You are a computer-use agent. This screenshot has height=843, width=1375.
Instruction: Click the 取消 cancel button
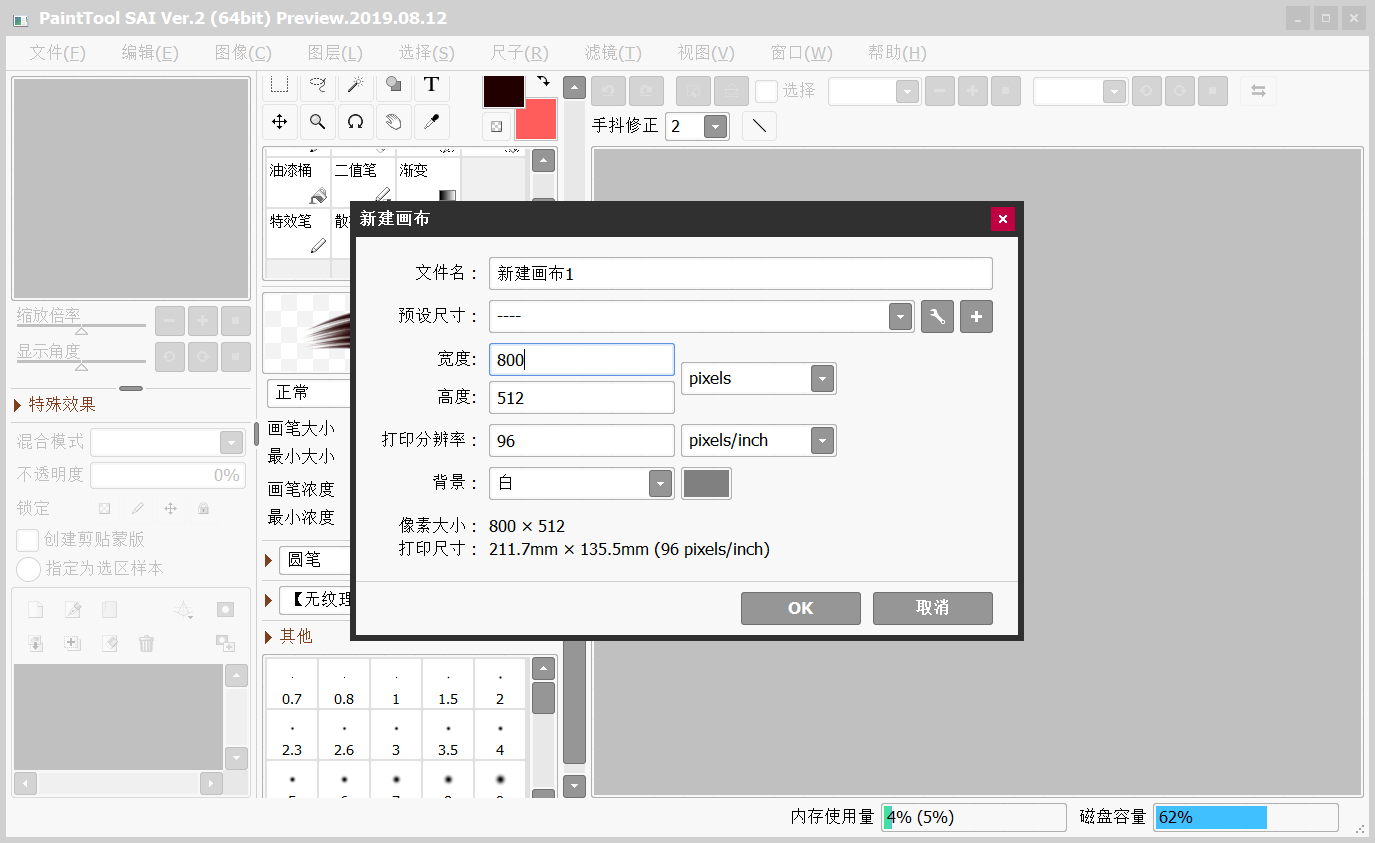tap(933, 608)
